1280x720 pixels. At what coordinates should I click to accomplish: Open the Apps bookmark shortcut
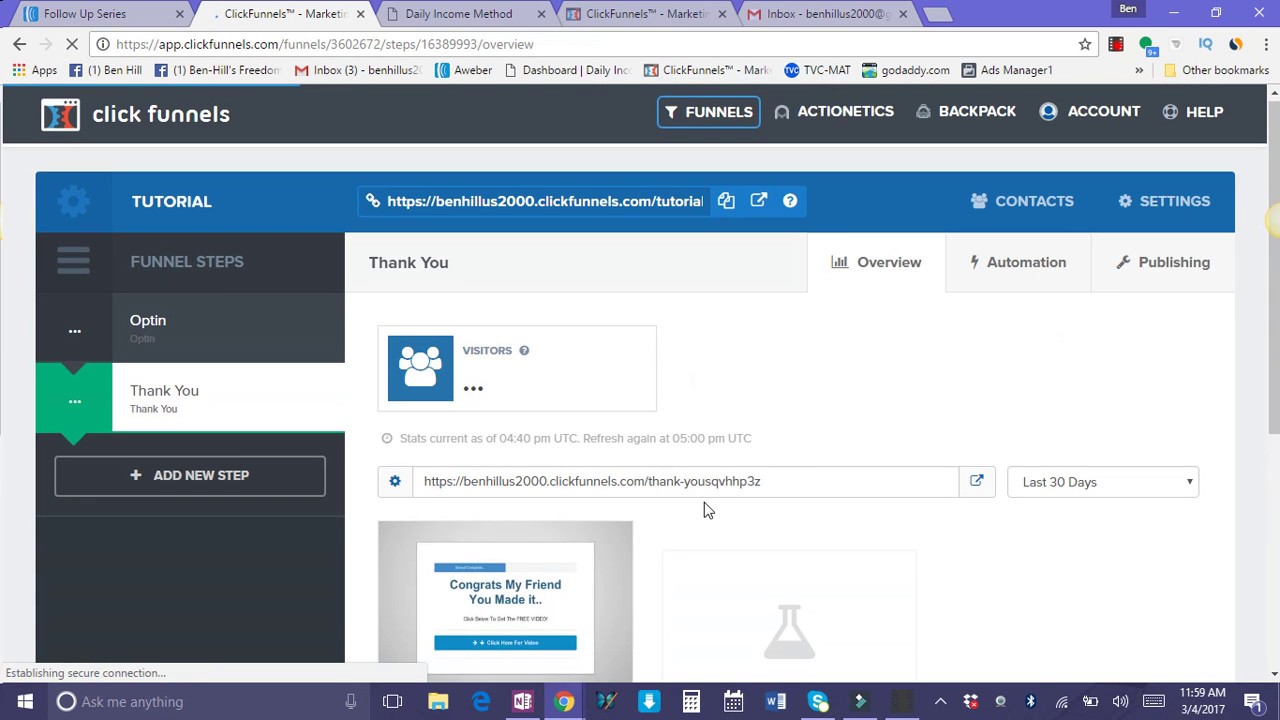pos(35,70)
